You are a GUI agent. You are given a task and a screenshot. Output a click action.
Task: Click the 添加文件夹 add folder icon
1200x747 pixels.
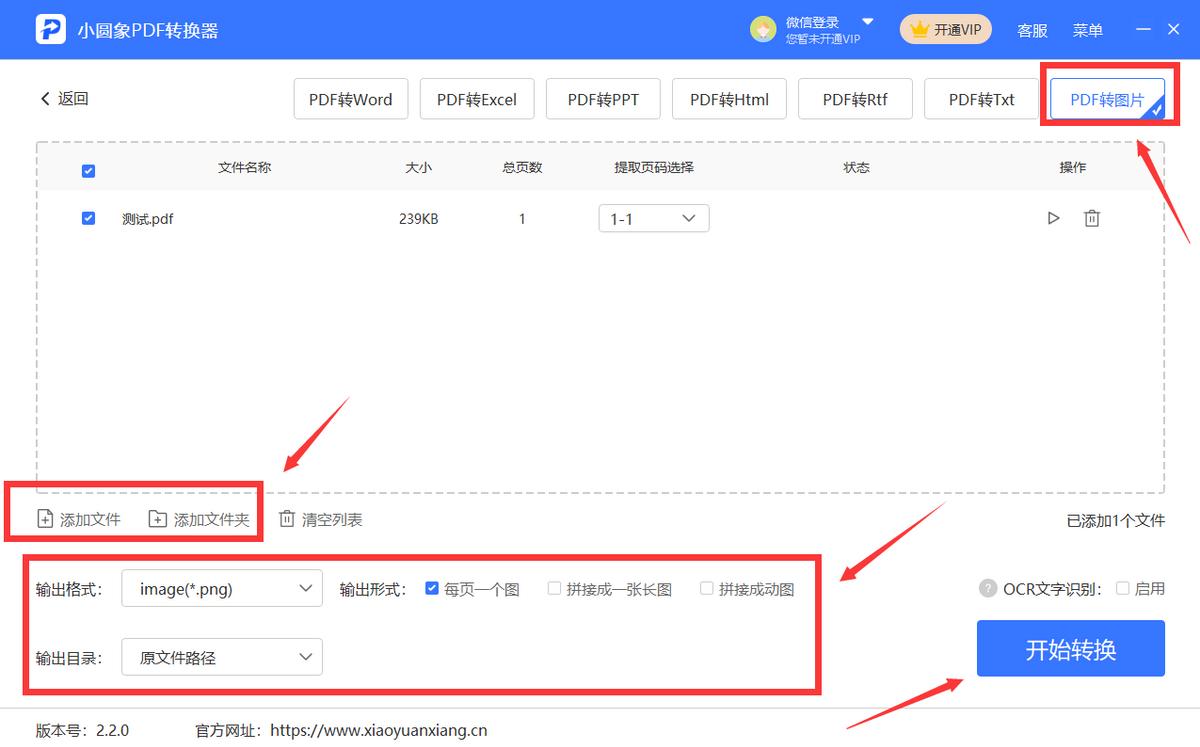157,519
